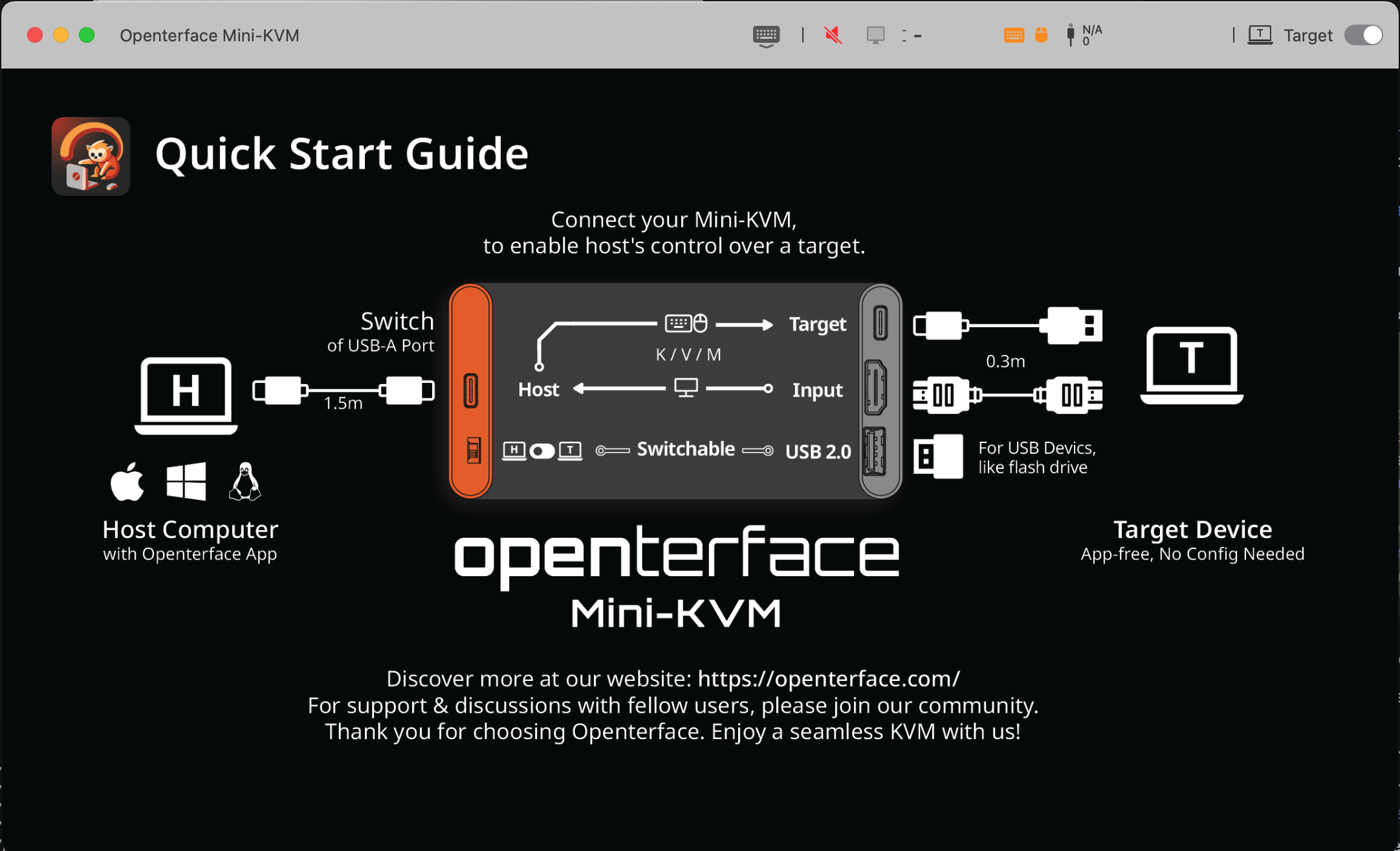Click the resolution dashes indicator in toolbar
Image resolution: width=1400 pixels, height=851 pixels.
tap(912, 36)
